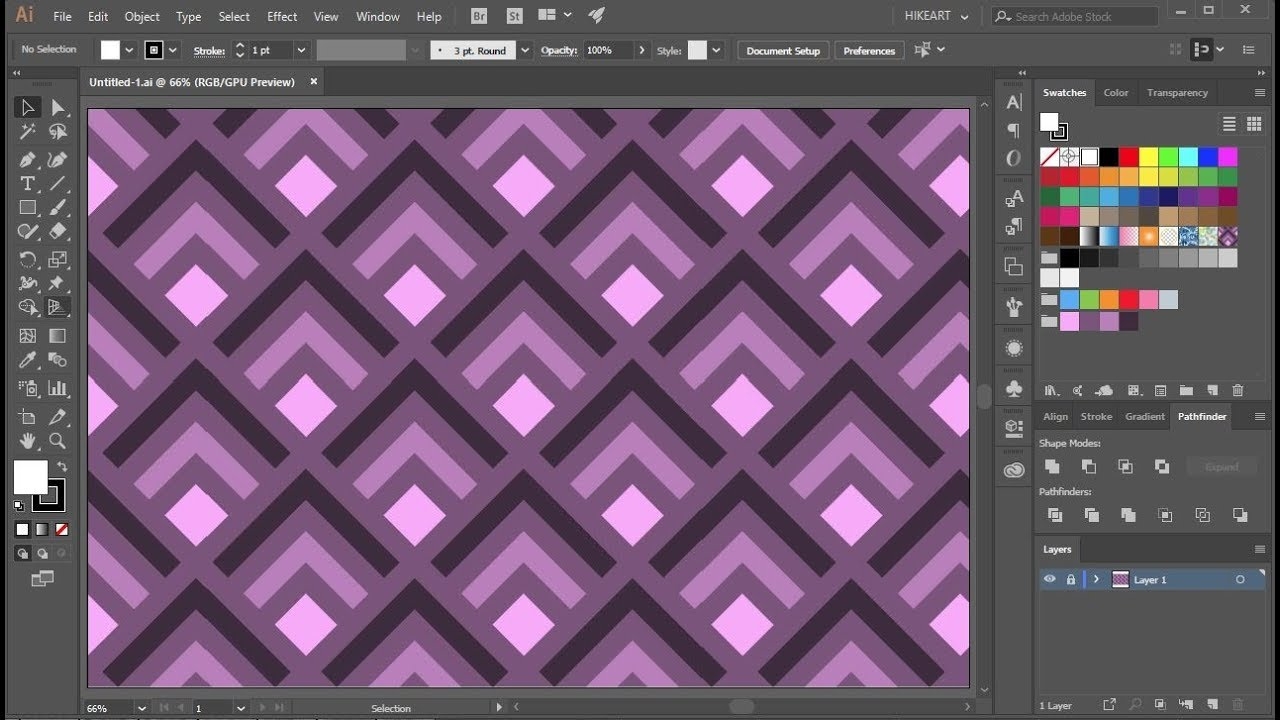Toggle visibility of Layer 1
The height and width of the screenshot is (720, 1280).
pos(1049,579)
